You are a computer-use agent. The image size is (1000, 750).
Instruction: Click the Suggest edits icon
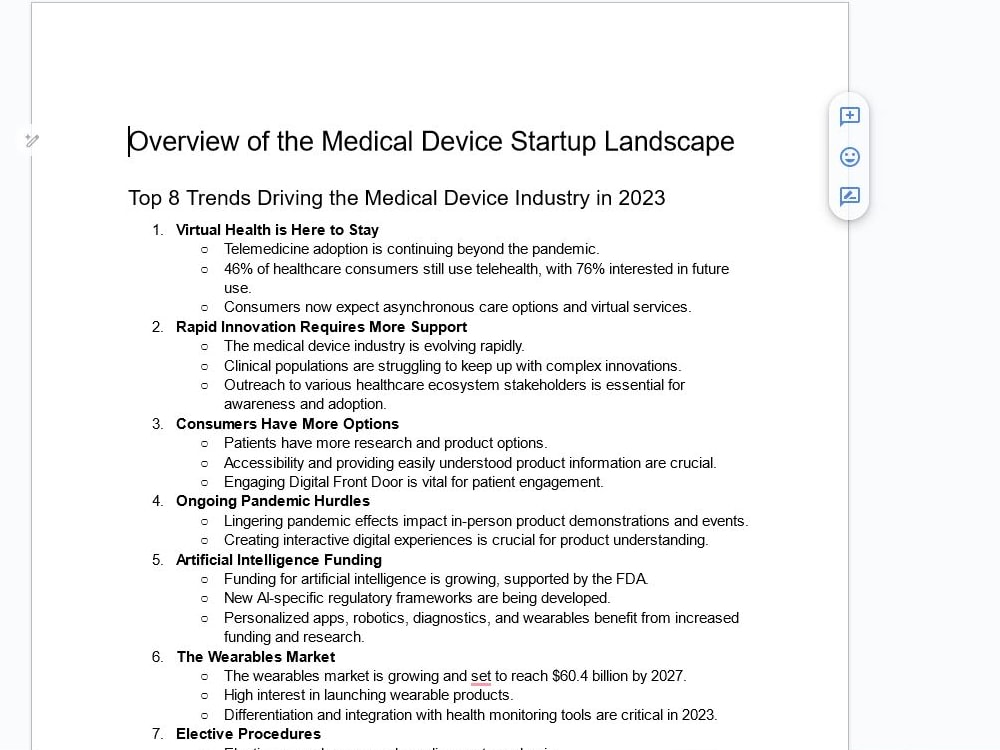point(849,196)
